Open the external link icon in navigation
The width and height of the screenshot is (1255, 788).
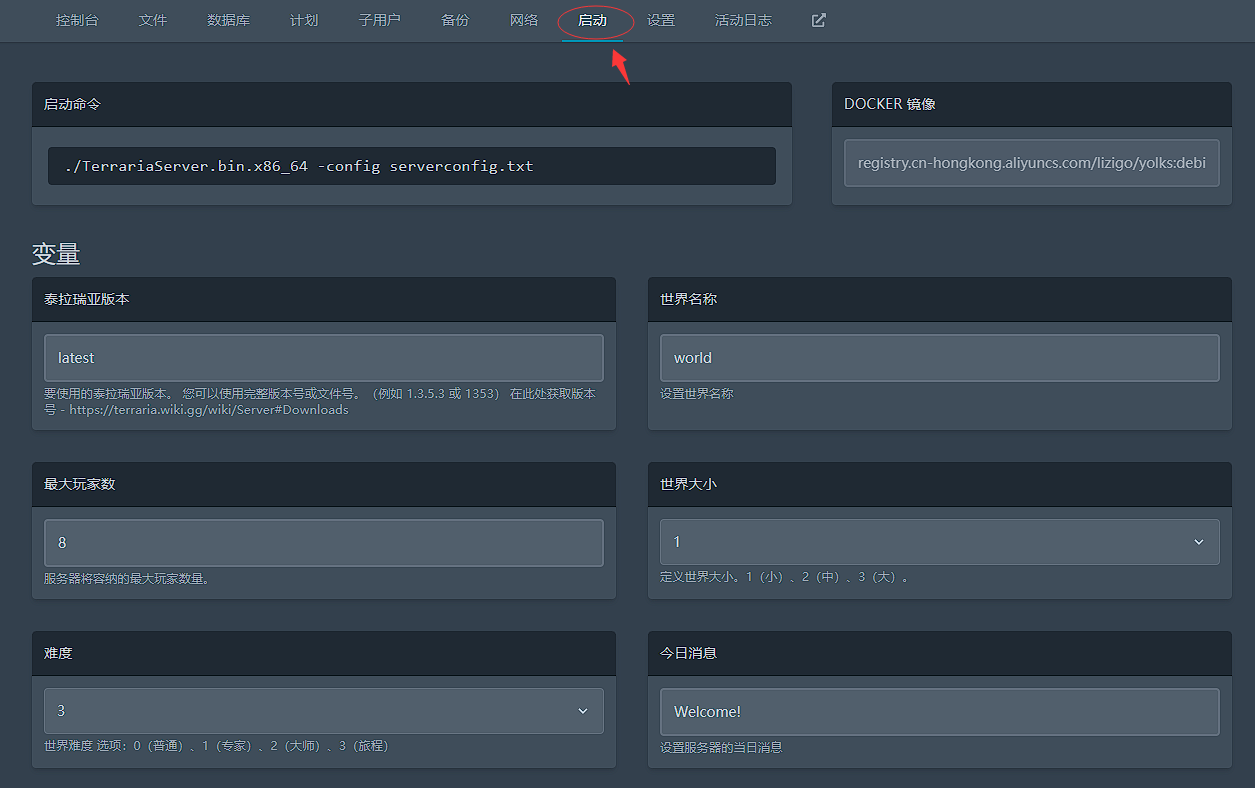[818, 20]
